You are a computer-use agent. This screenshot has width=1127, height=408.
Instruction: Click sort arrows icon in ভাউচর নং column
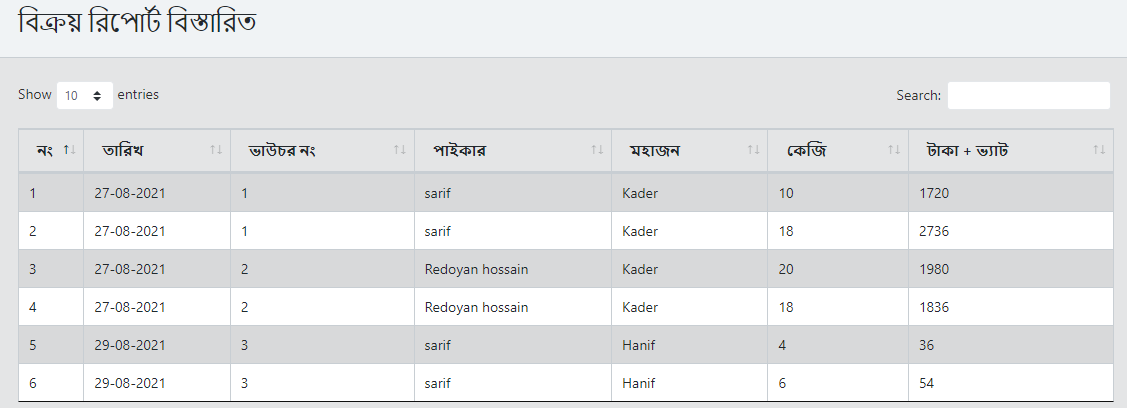click(x=399, y=150)
